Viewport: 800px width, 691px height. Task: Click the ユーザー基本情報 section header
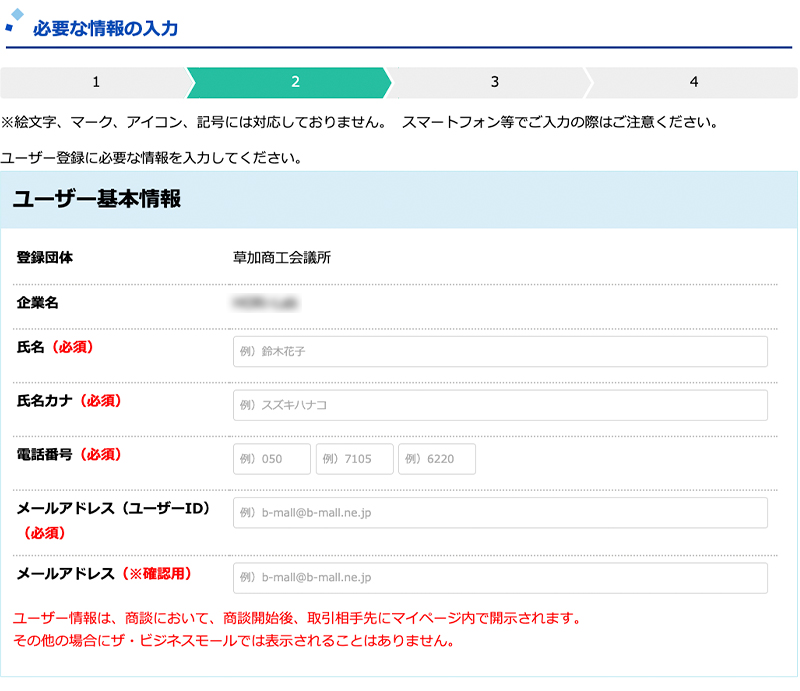(x=97, y=199)
